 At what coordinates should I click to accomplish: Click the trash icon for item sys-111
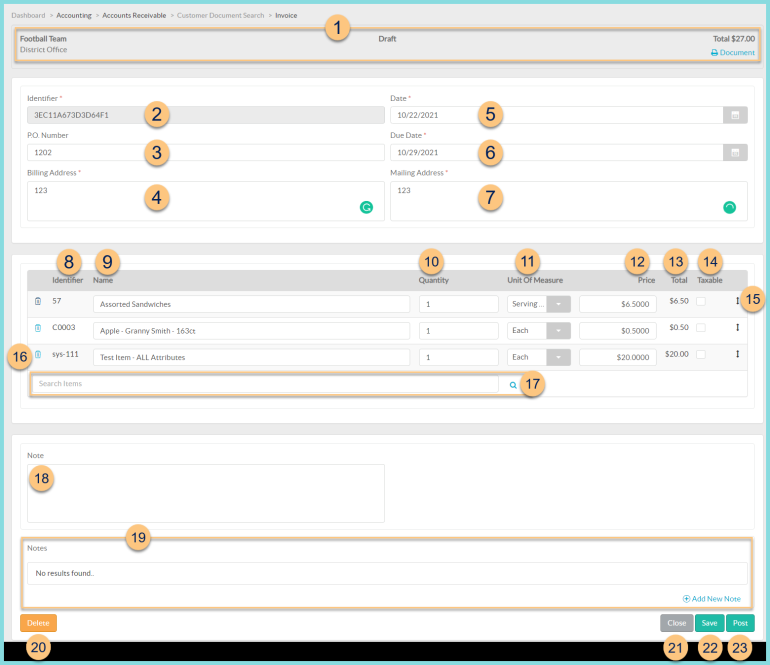(x=38, y=354)
